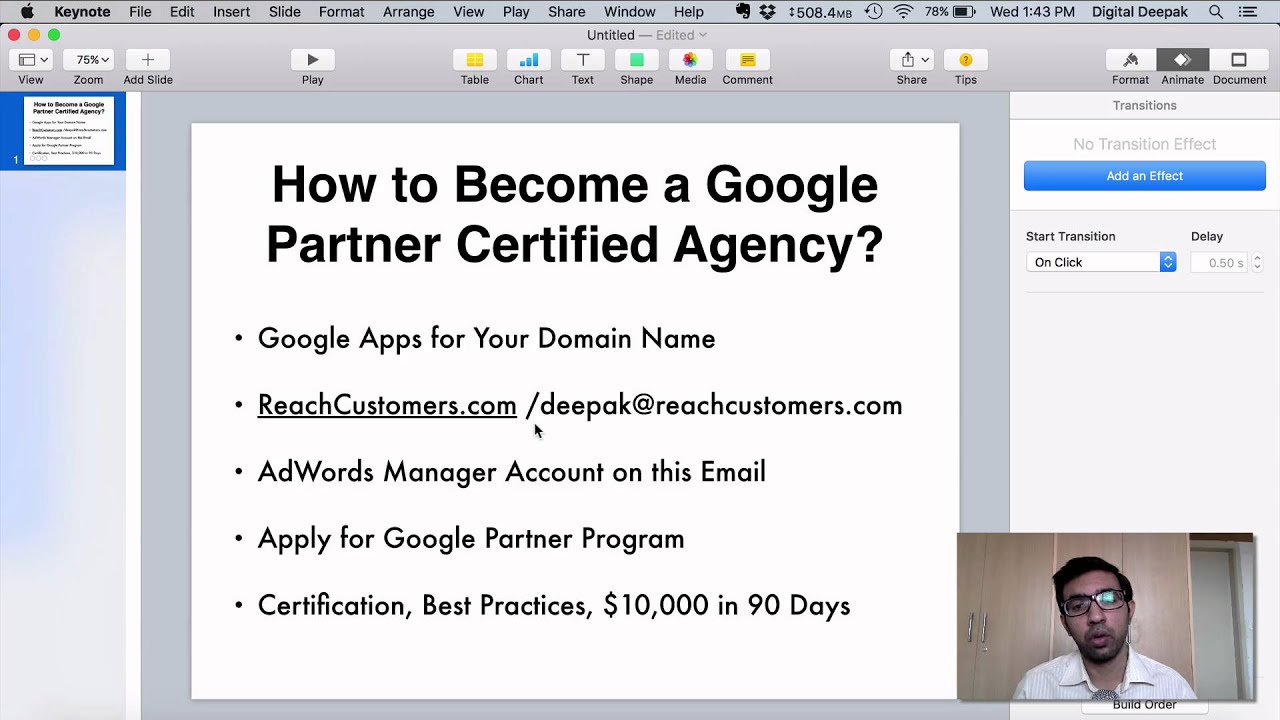Toggle the Animate inspector
Image resolution: width=1280 pixels, height=720 pixels.
(1182, 60)
